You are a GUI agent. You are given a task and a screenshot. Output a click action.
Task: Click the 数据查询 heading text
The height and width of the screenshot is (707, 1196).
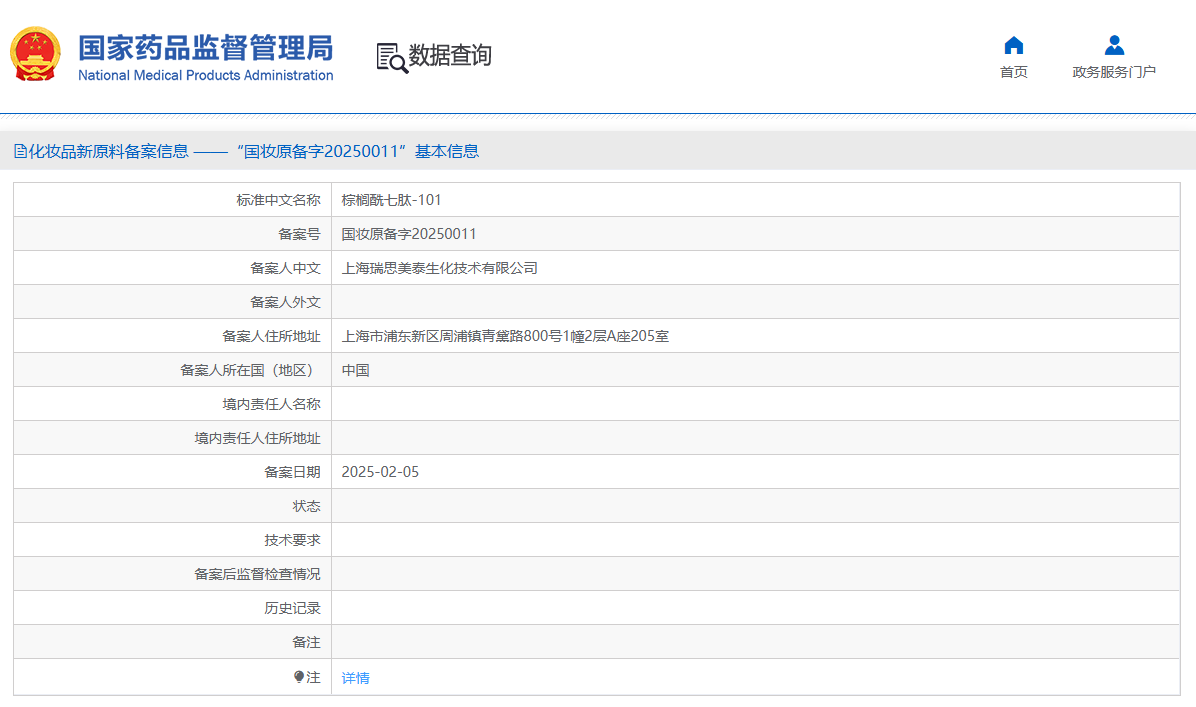coord(450,56)
